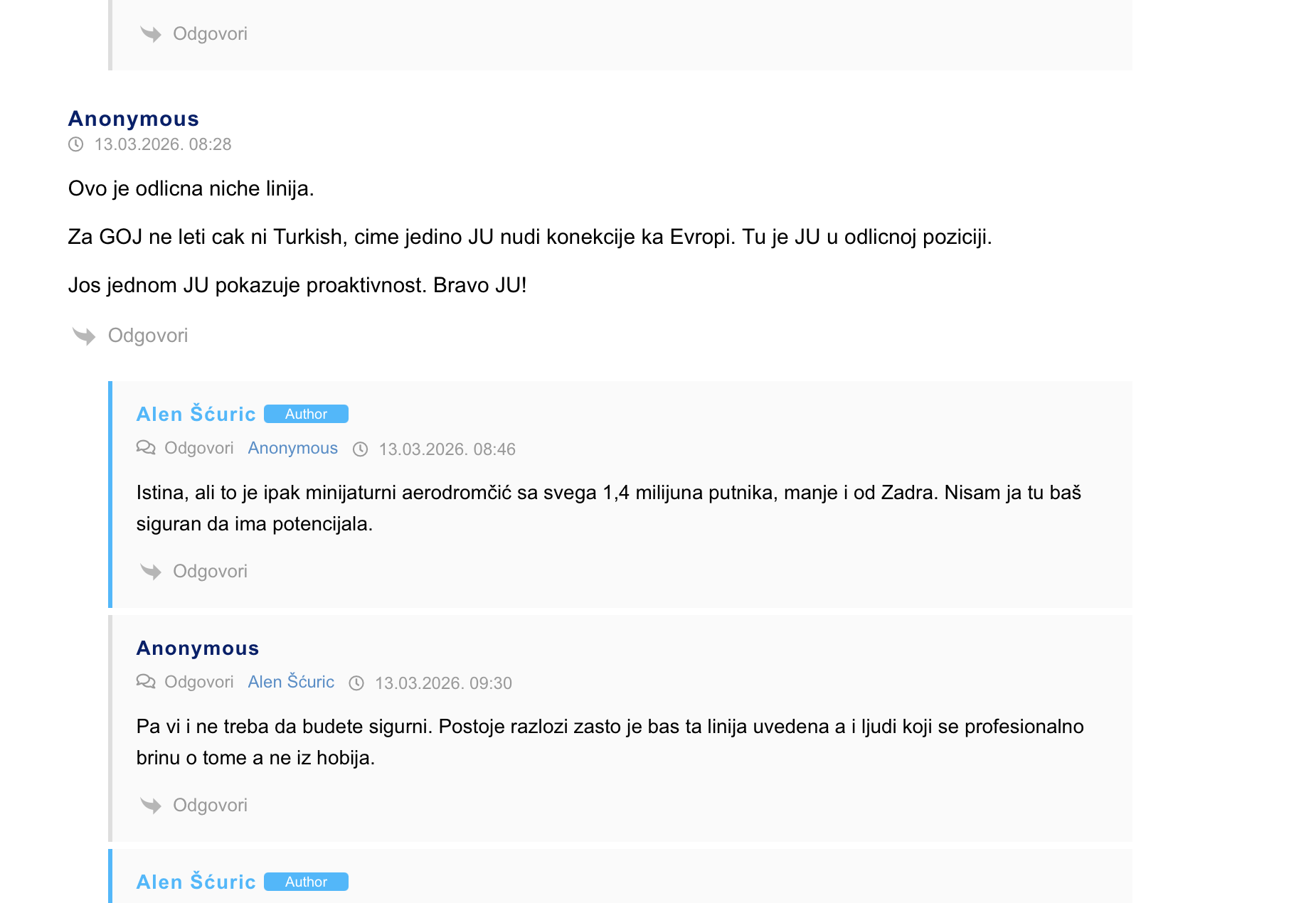This screenshot has width=1316, height=903.
Task: Click Odgovori under the hobija comment
Action: click(x=210, y=806)
